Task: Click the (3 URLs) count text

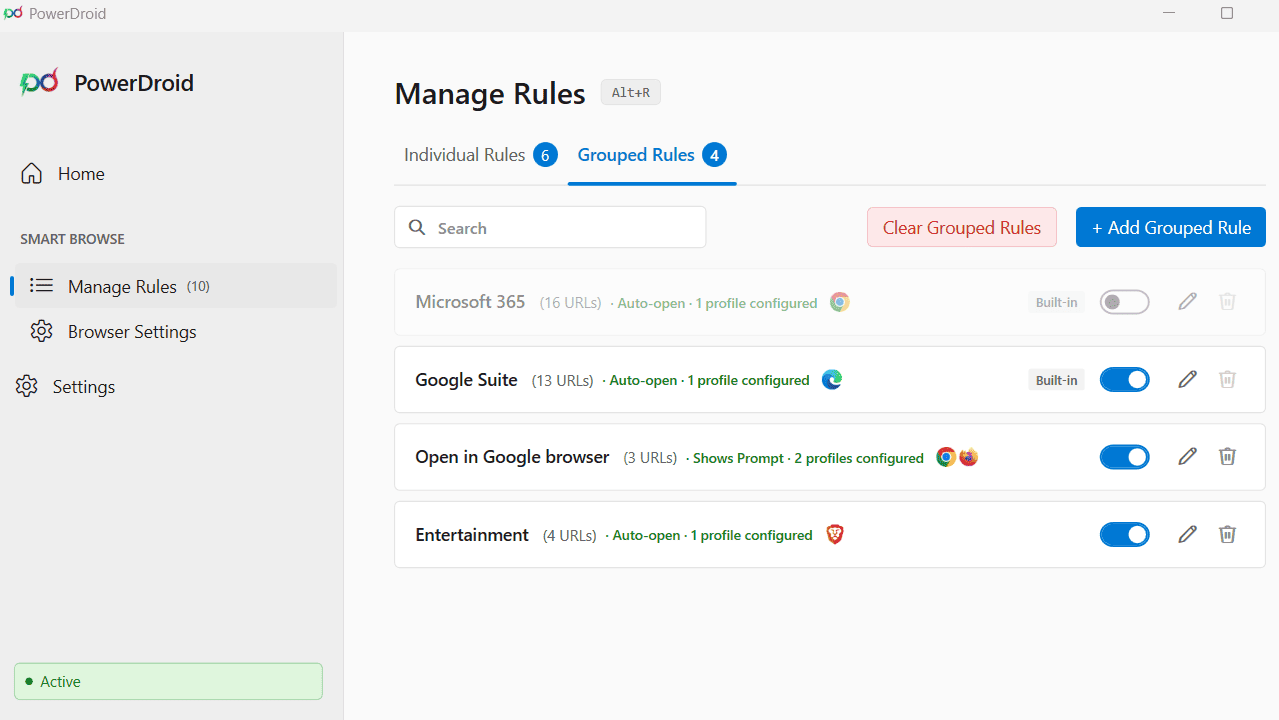Action: (650, 458)
